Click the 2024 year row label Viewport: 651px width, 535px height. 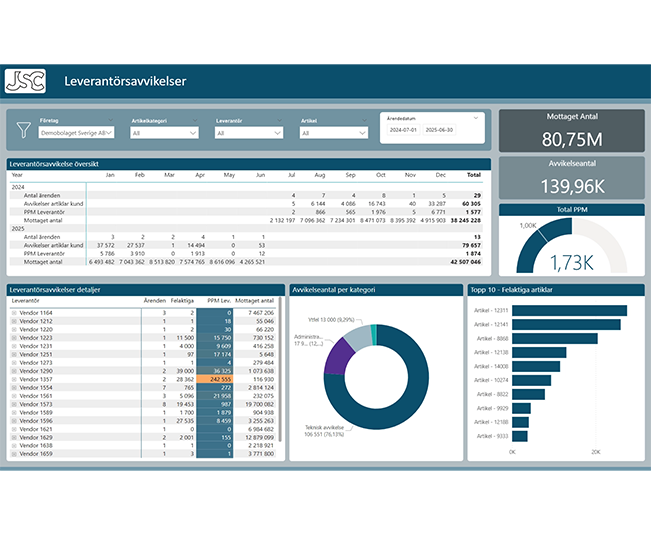point(18,187)
